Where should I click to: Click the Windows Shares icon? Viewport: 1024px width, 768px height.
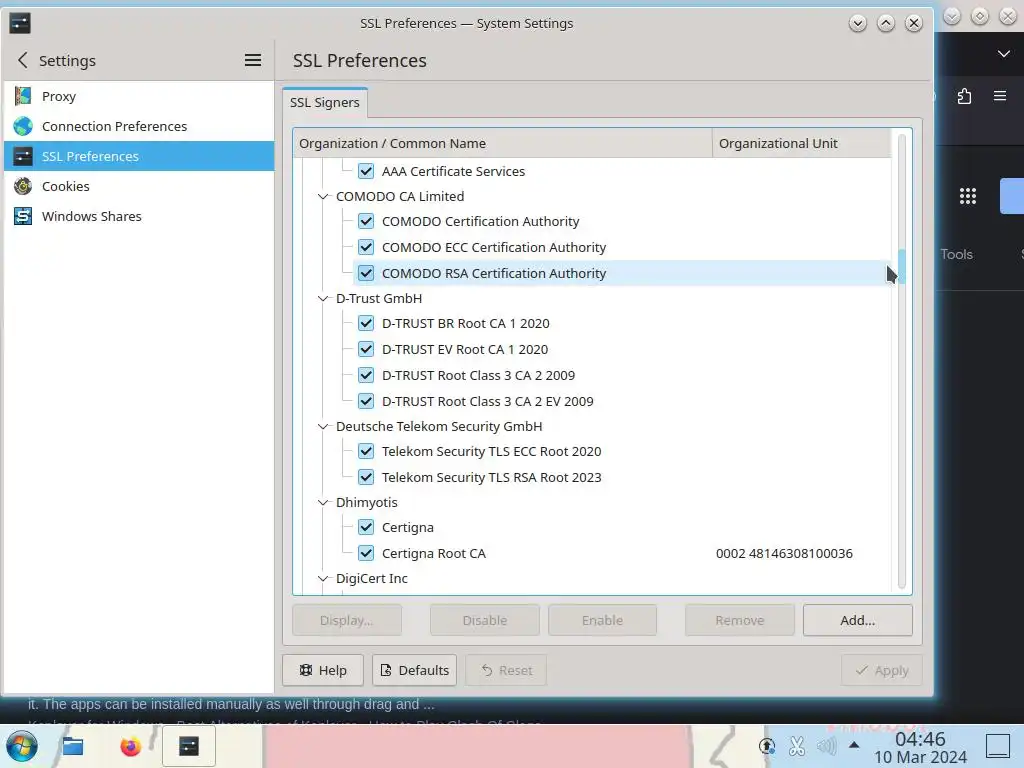point(23,216)
